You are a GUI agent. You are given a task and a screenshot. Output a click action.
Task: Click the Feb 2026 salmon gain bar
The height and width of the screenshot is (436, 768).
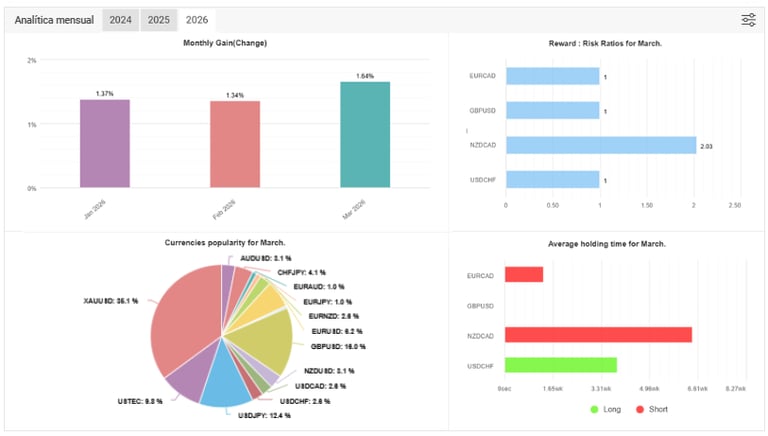click(235, 145)
